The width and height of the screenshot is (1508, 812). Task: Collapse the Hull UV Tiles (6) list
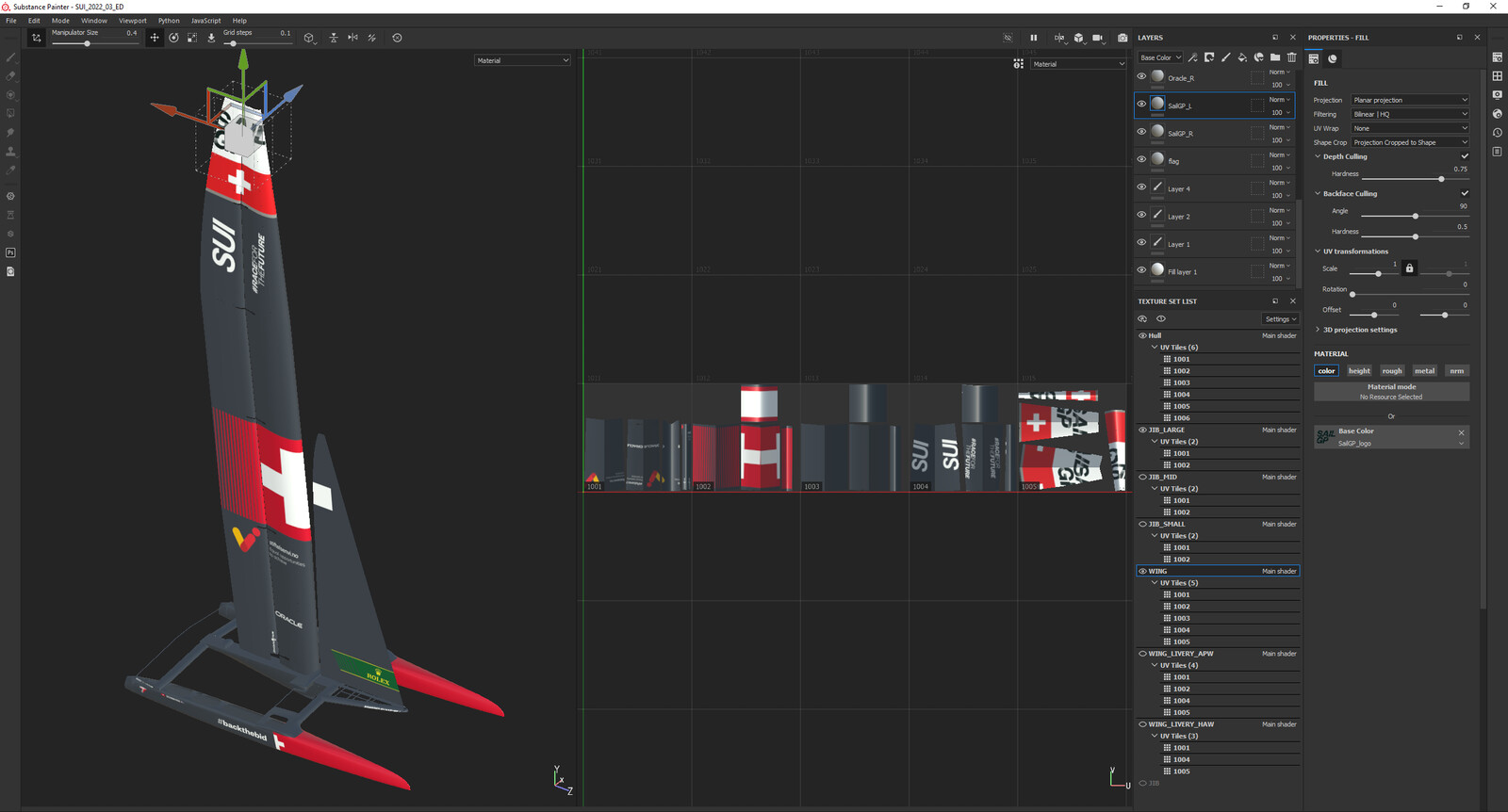(1155, 348)
